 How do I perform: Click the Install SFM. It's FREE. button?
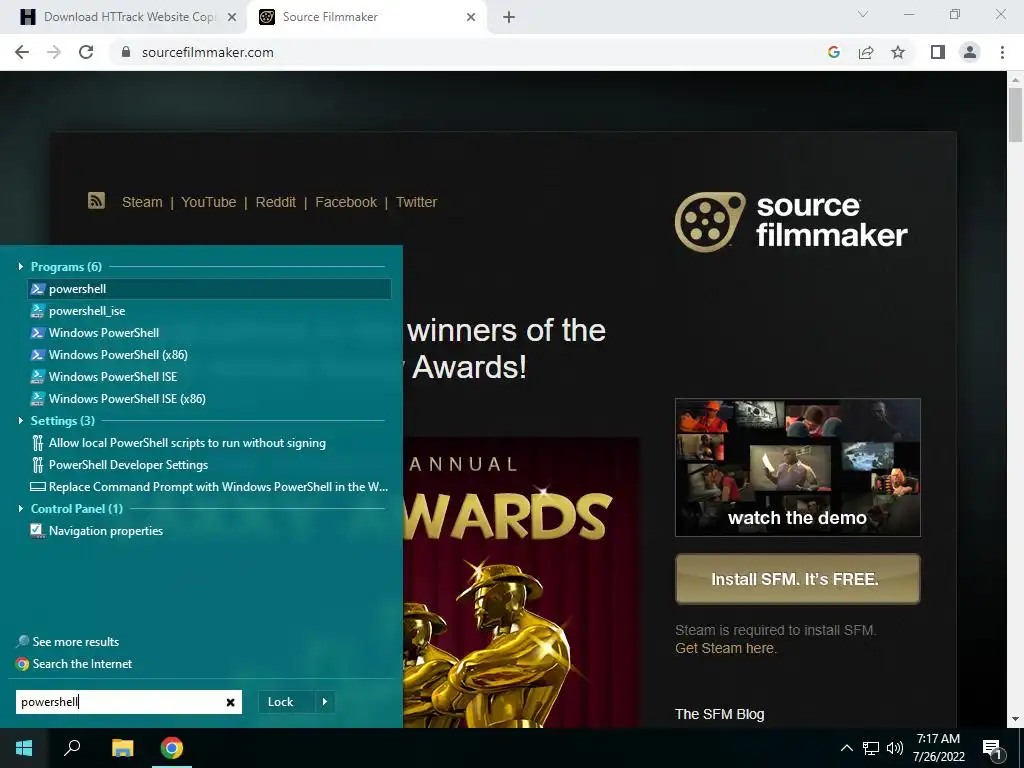pyautogui.click(x=797, y=579)
